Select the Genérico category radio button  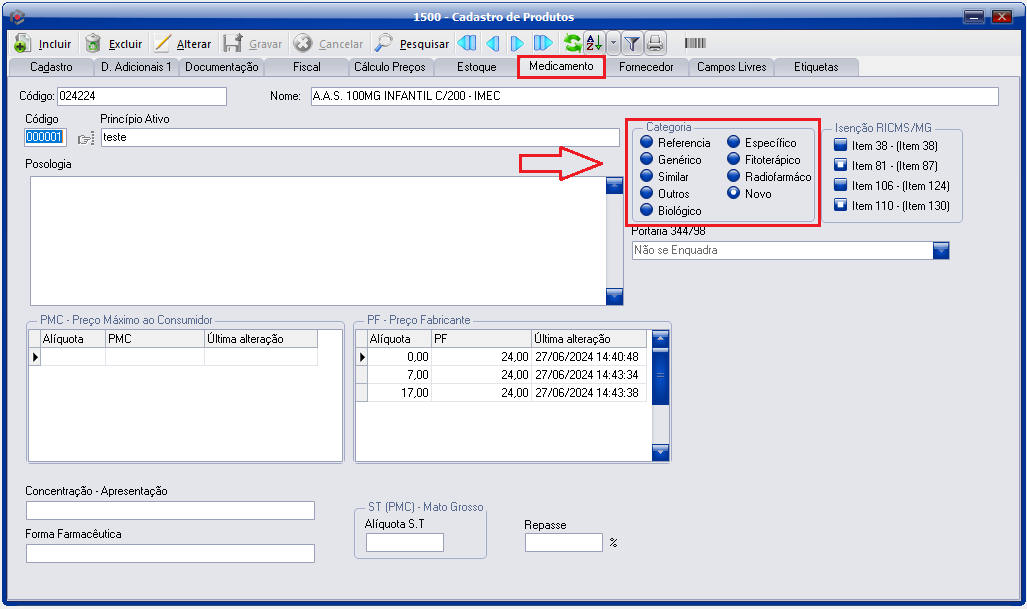[x=647, y=160]
